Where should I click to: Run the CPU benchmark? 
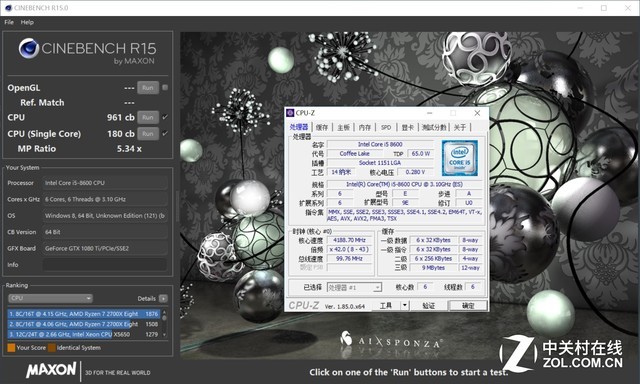[x=148, y=118]
